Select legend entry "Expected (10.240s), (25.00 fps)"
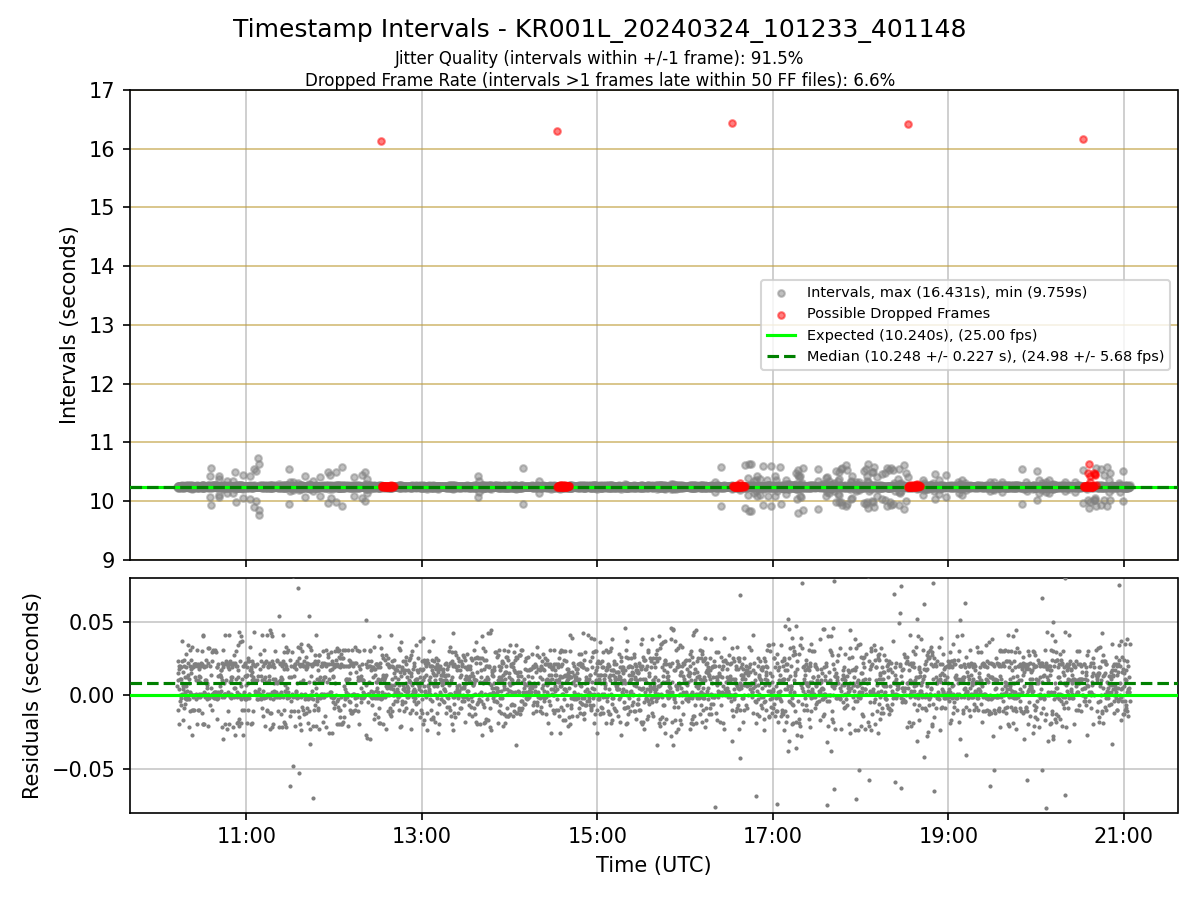 922,334
